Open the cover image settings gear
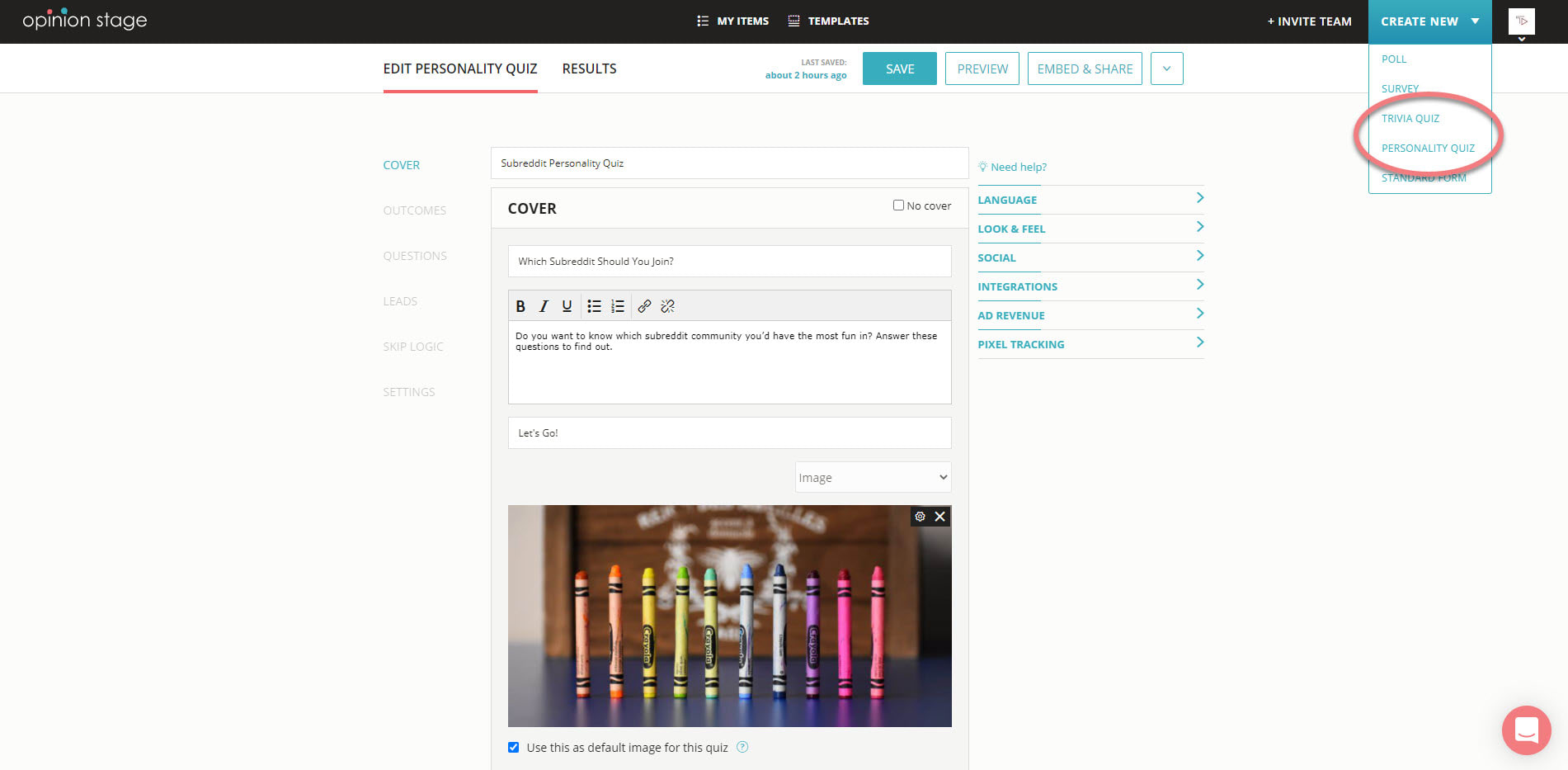This screenshot has width=1568, height=770. tap(921, 517)
